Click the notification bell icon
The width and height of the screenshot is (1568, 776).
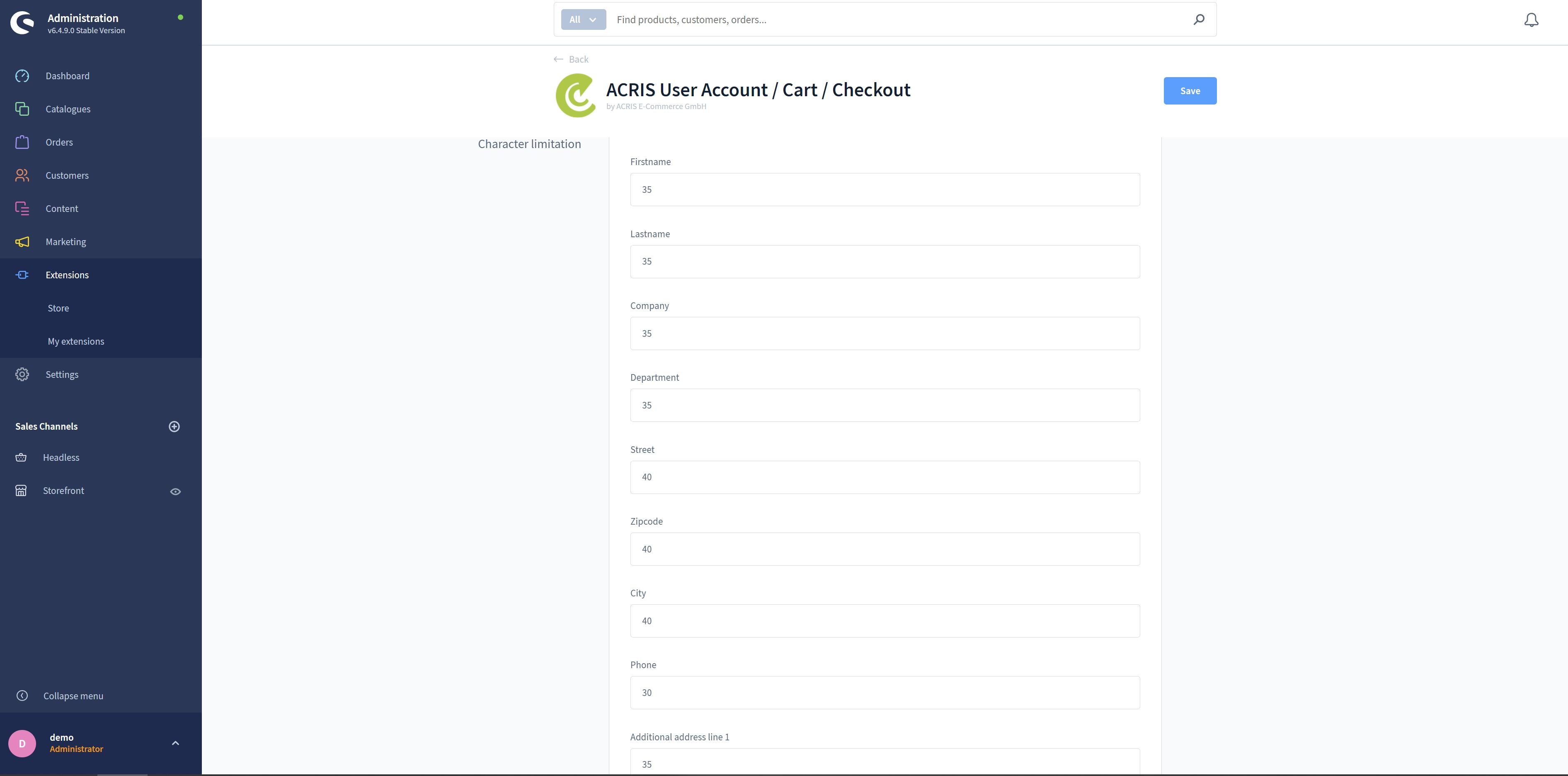[1532, 20]
